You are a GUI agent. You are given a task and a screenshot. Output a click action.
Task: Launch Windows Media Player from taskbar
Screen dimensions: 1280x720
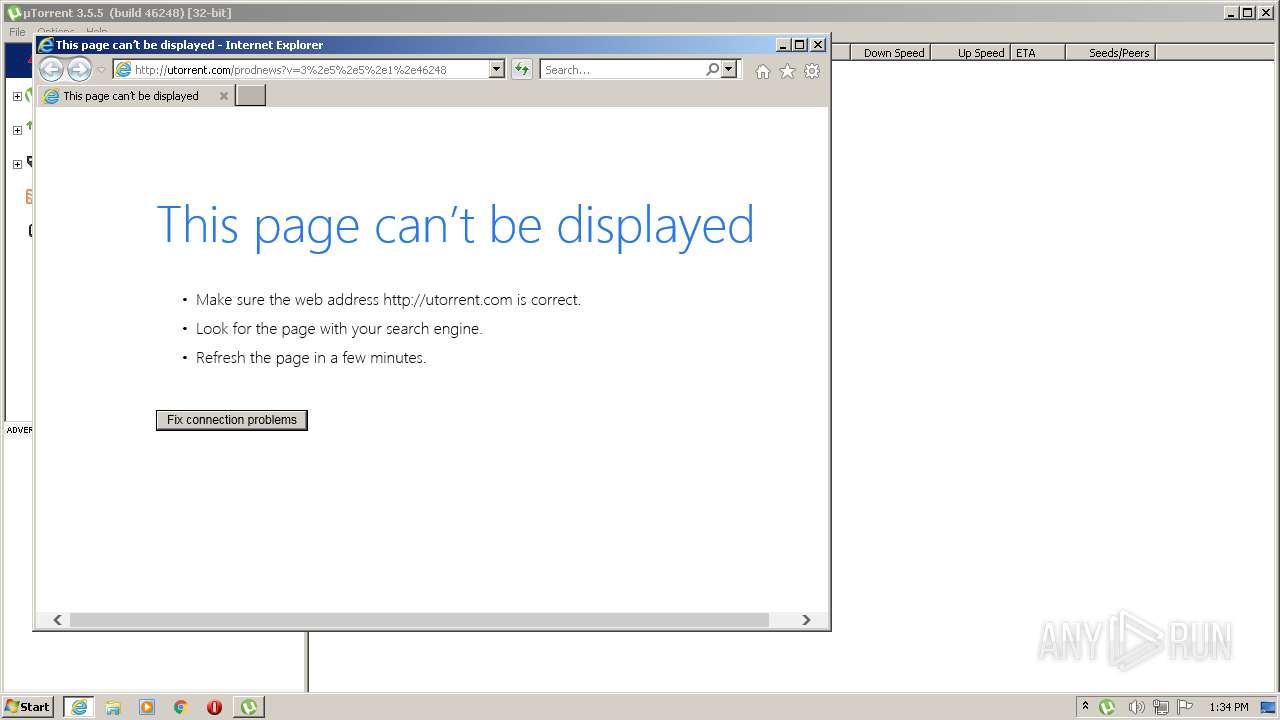(x=147, y=707)
